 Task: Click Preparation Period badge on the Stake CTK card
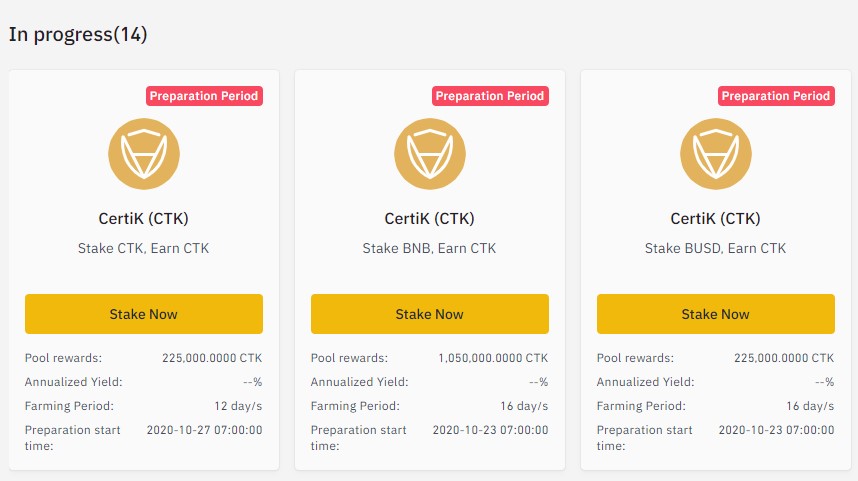(204, 96)
